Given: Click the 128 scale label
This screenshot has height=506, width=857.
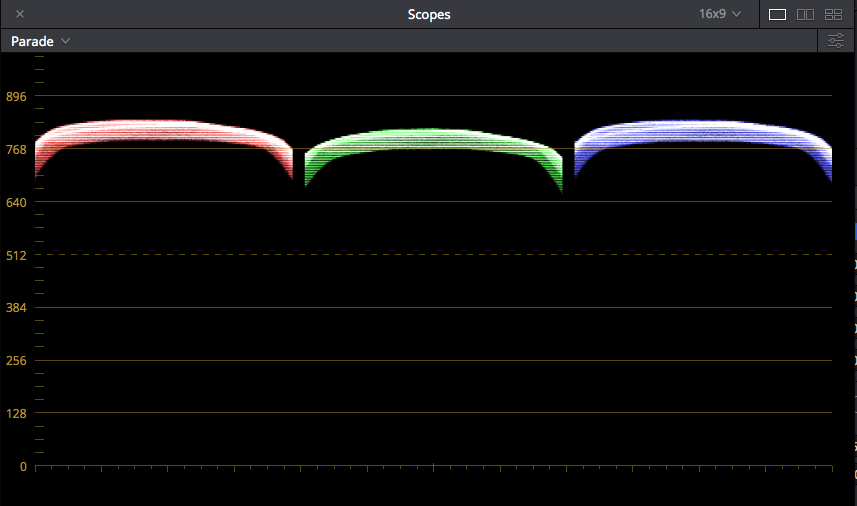Looking at the screenshot, I should (16, 414).
